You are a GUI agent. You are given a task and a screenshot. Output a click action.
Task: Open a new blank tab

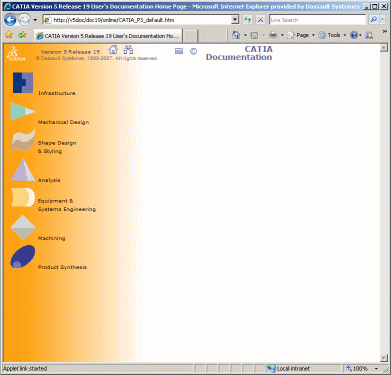pos(190,36)
